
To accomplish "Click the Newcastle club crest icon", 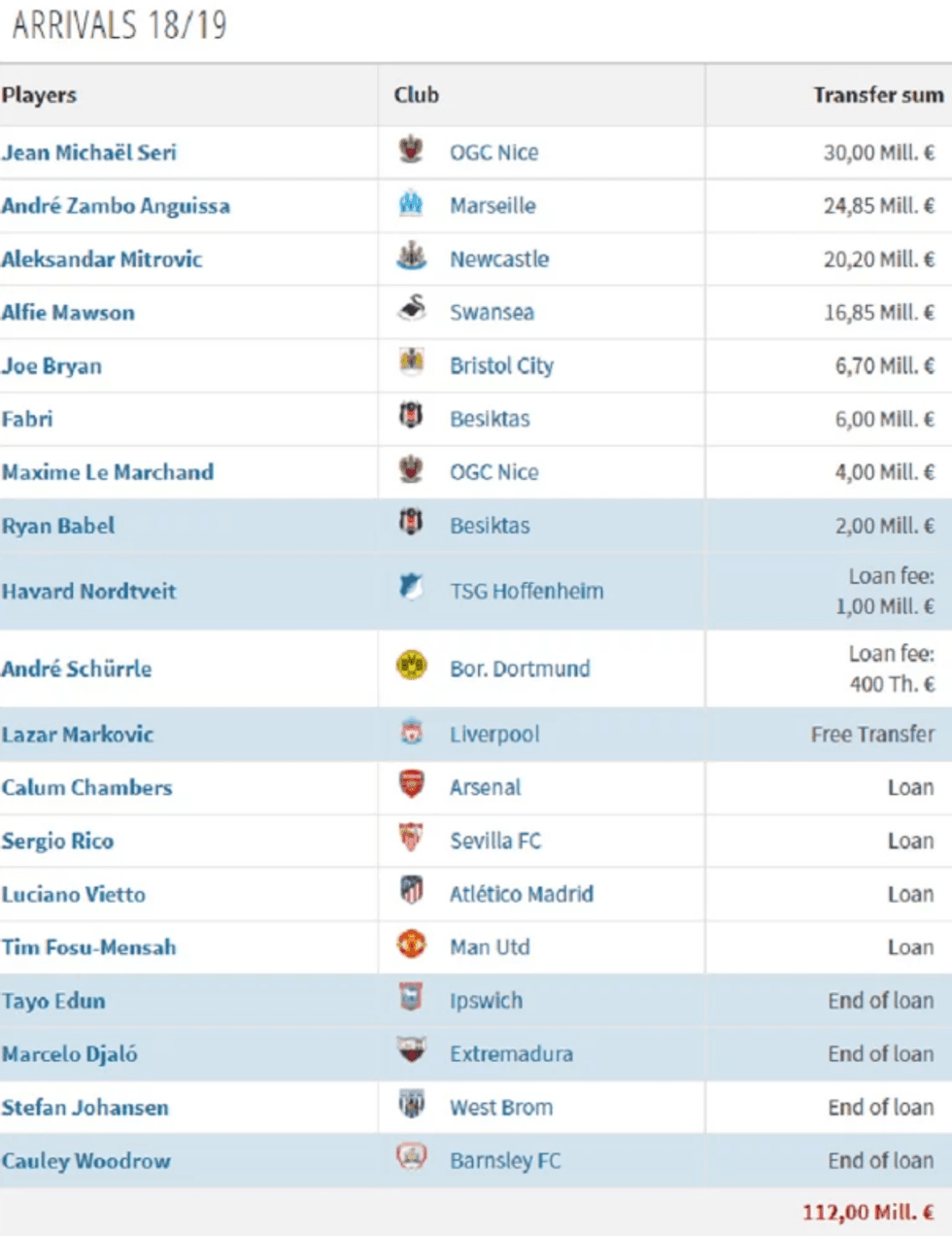I will click(411, 257).
